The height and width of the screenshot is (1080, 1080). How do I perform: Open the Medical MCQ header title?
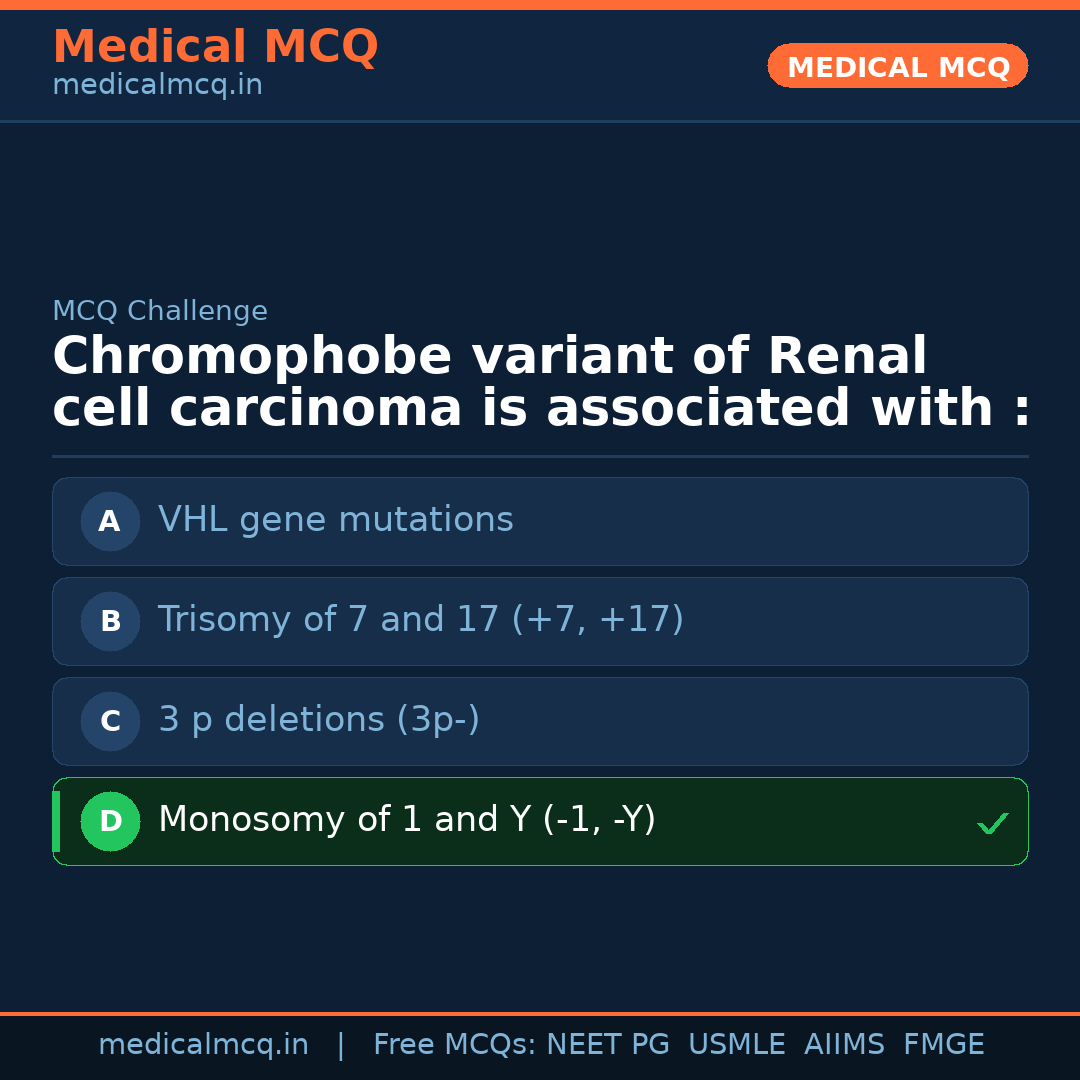tap(215, 47)
